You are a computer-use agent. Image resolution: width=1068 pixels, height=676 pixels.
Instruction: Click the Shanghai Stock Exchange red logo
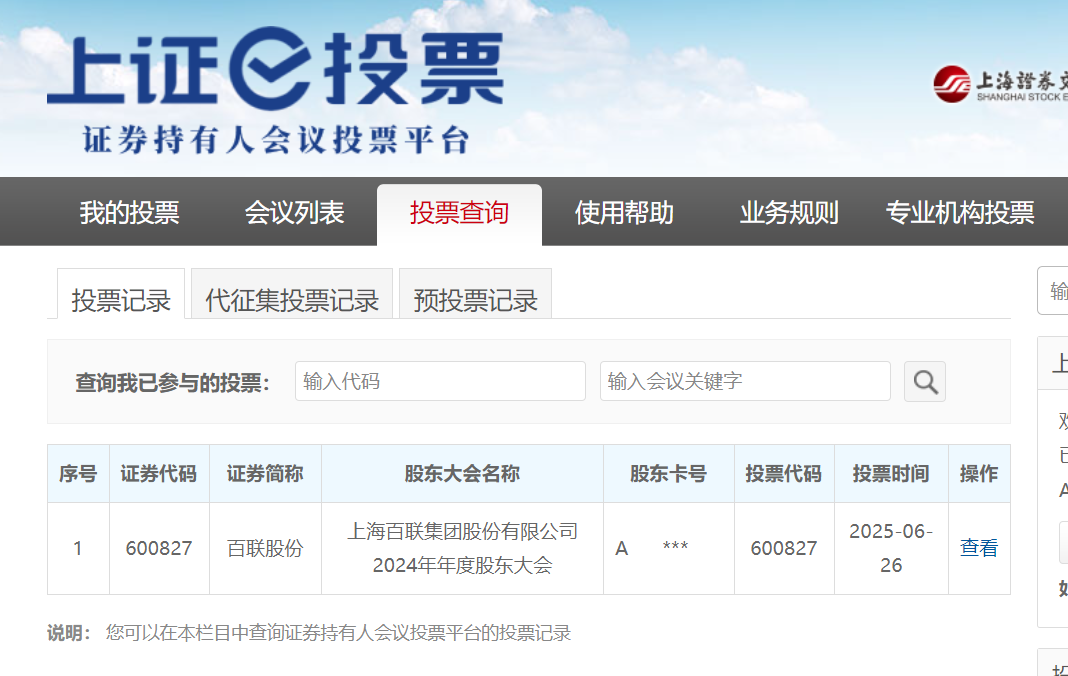click(952, 84)
